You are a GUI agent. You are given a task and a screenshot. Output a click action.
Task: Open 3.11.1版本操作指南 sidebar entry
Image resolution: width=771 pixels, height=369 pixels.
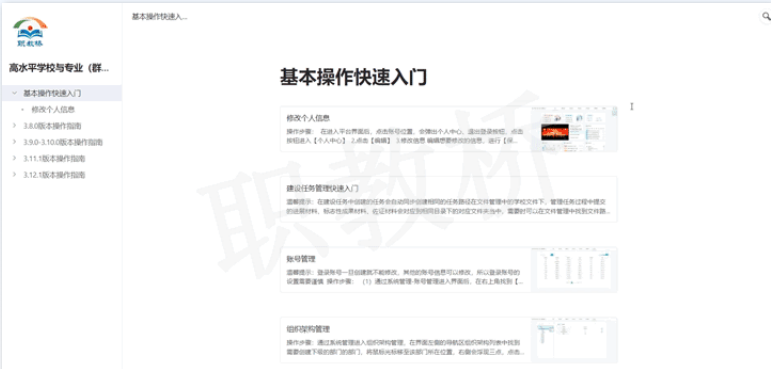point(54,158)
